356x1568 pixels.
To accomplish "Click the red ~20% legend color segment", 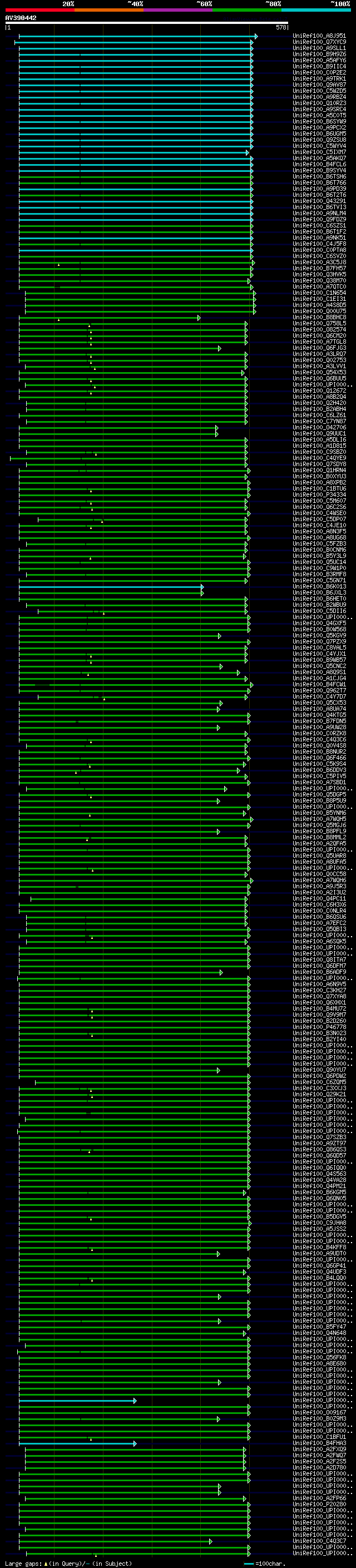I will (x=39, y=10).
